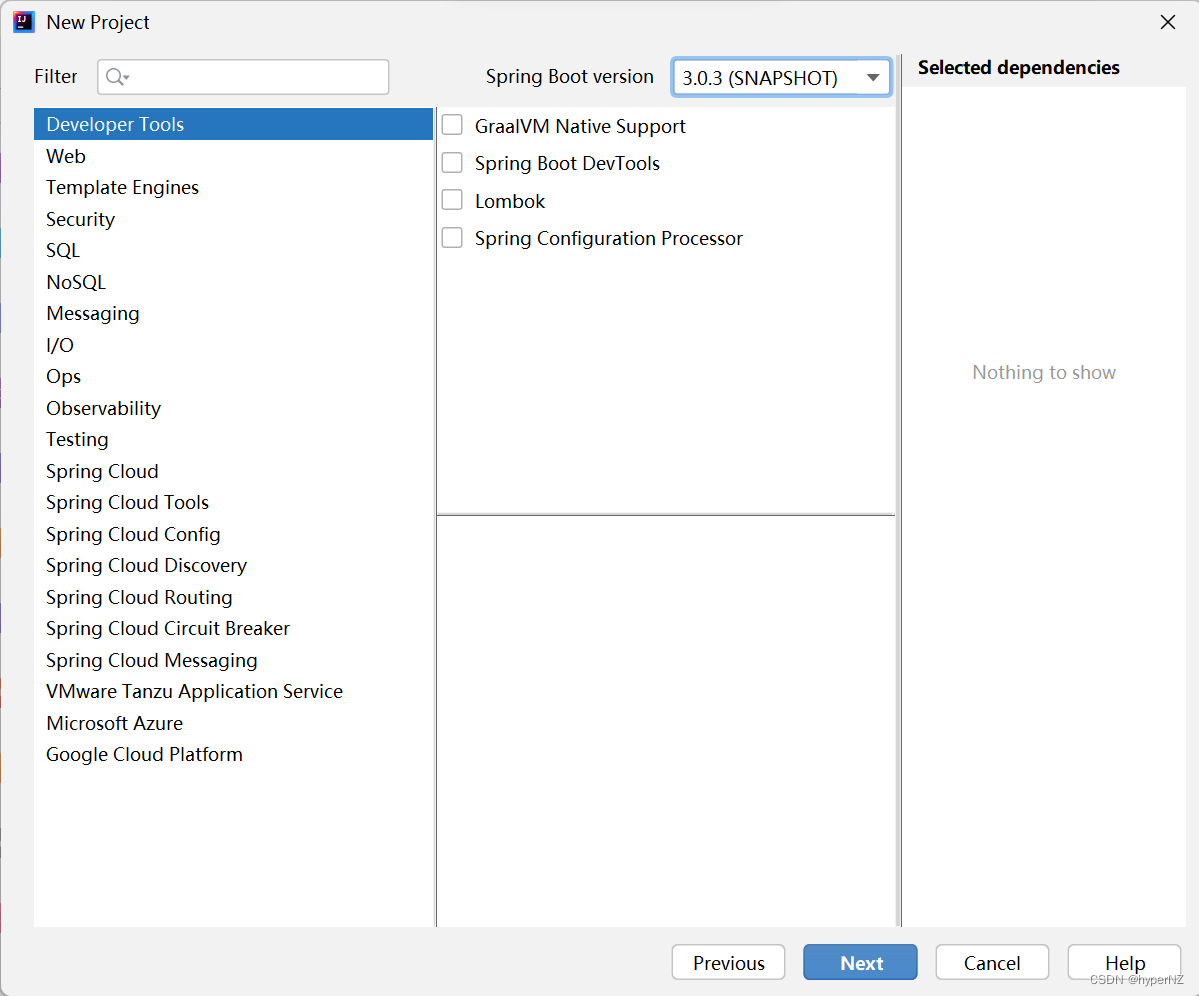Select the Testing category
Image resolution: width=1199 pixels, height=996 pixels.
point(233,440)
